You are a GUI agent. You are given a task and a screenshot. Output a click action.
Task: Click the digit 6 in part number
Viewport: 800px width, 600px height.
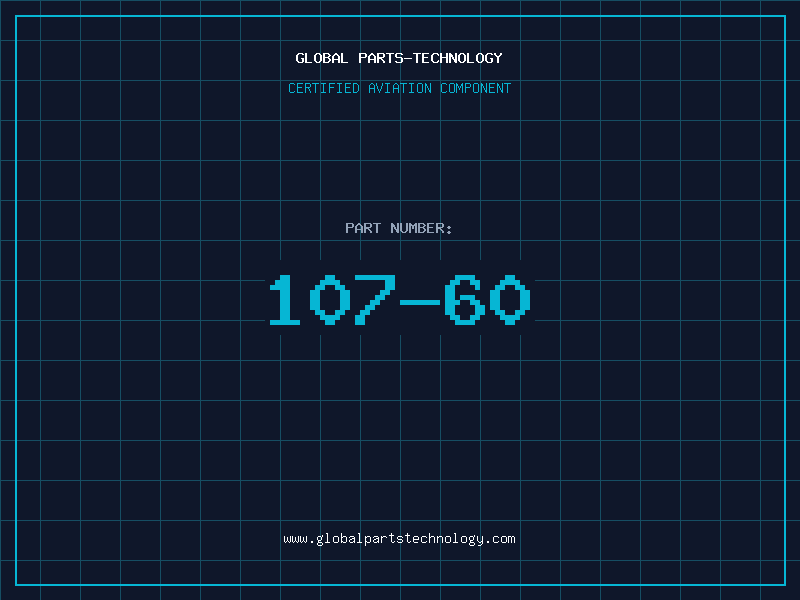[x=464, y=300]
